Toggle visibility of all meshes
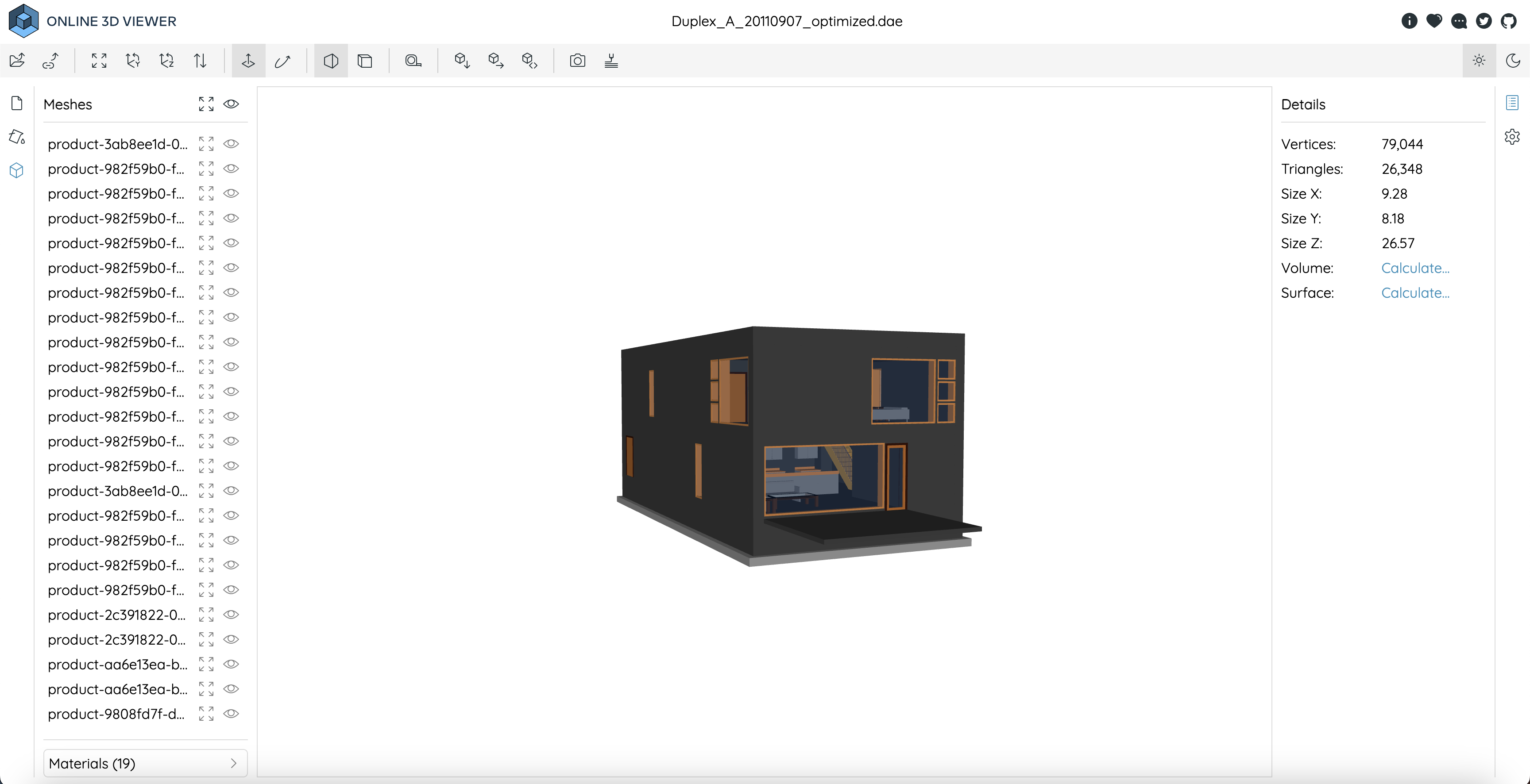 point(231,104)
